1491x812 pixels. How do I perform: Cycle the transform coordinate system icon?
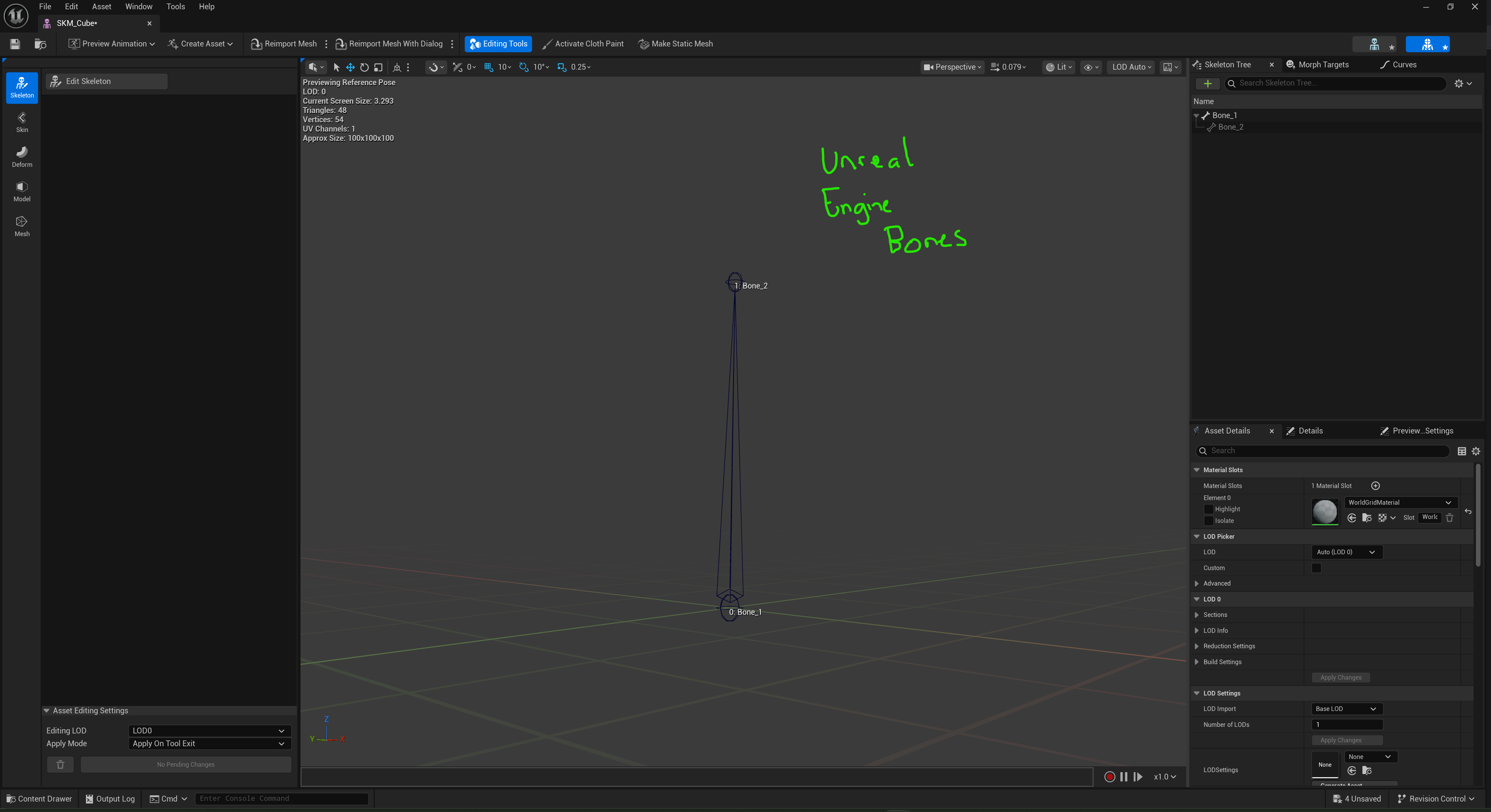[397, 67]
